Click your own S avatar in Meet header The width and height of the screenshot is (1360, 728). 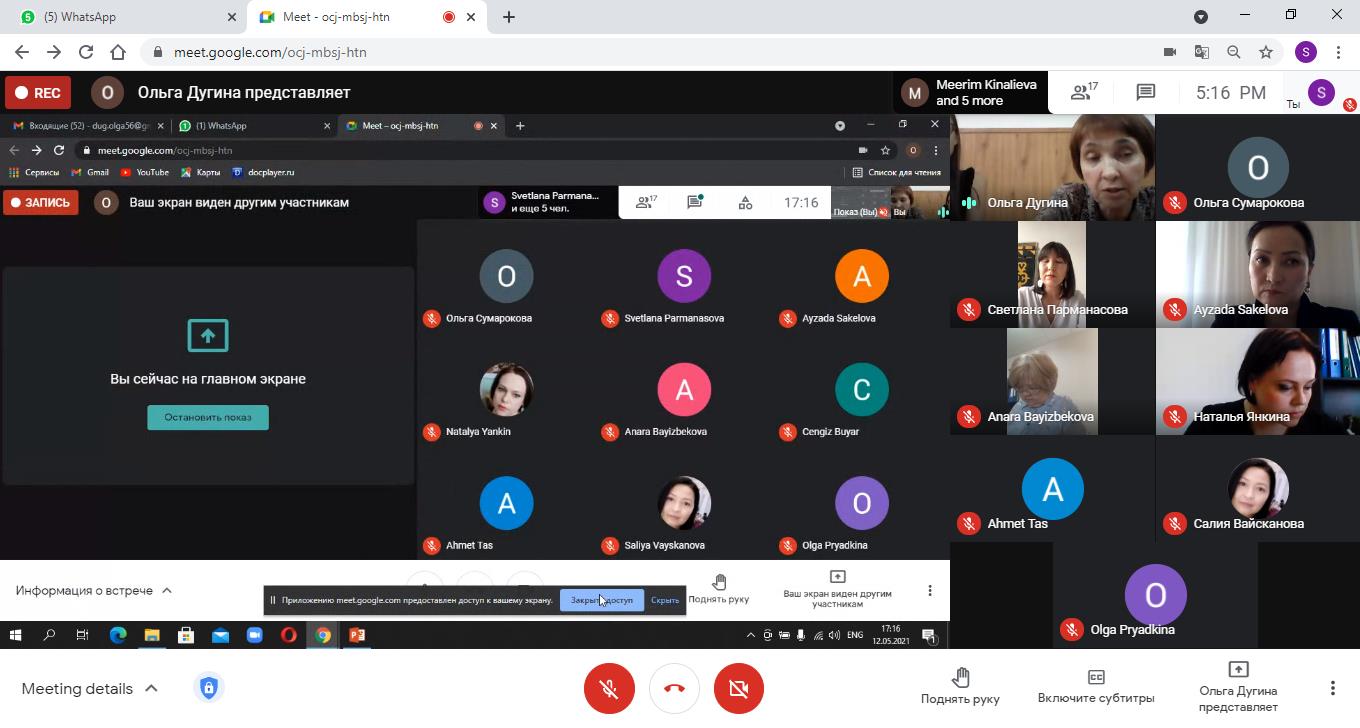tap(1321, 93)
